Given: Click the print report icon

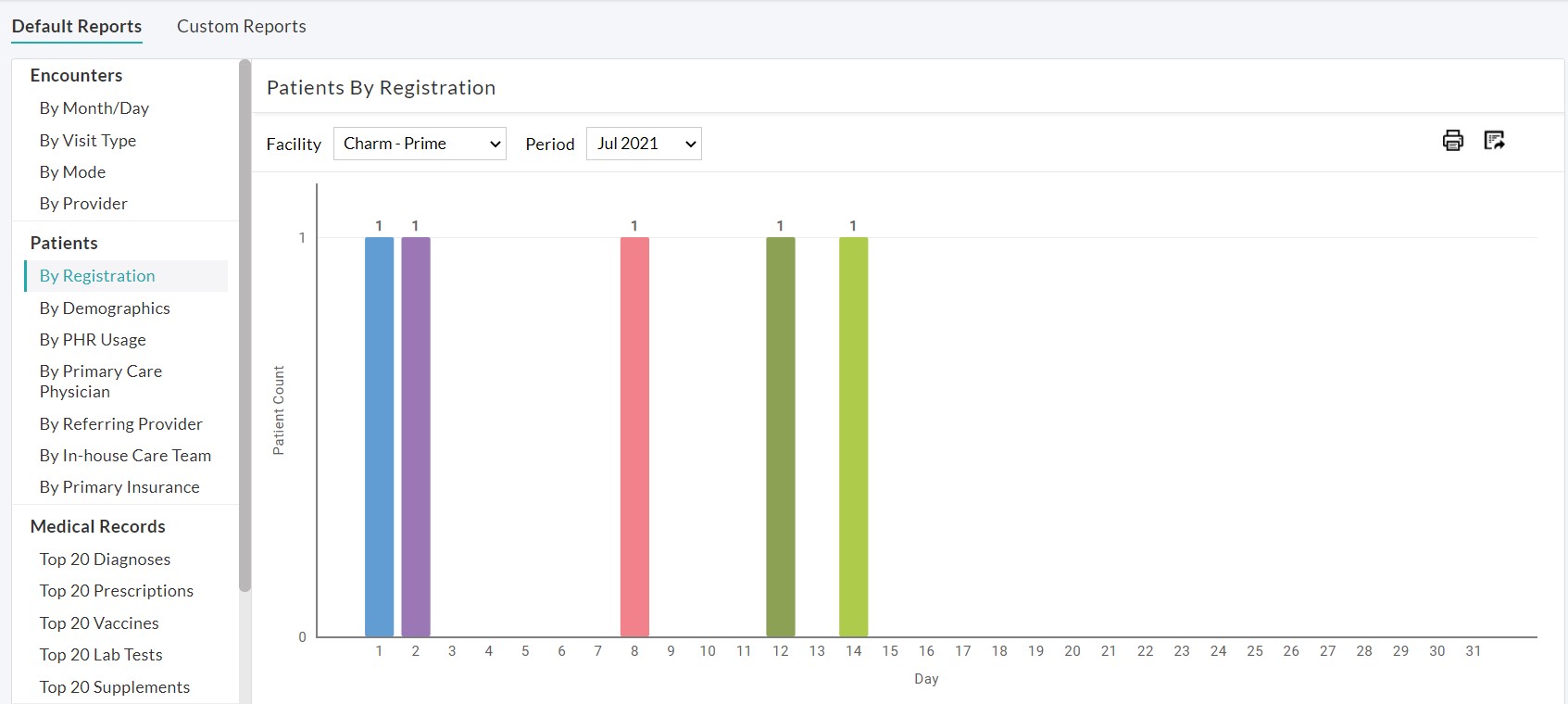Looking at the screenshot, I should 1452,141.
